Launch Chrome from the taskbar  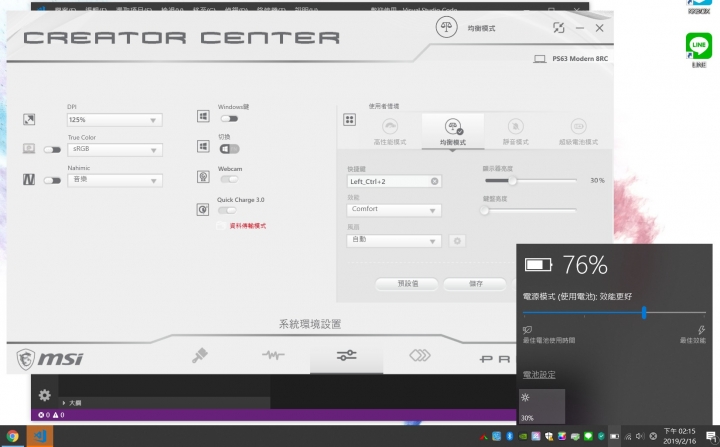click(12, 436)
